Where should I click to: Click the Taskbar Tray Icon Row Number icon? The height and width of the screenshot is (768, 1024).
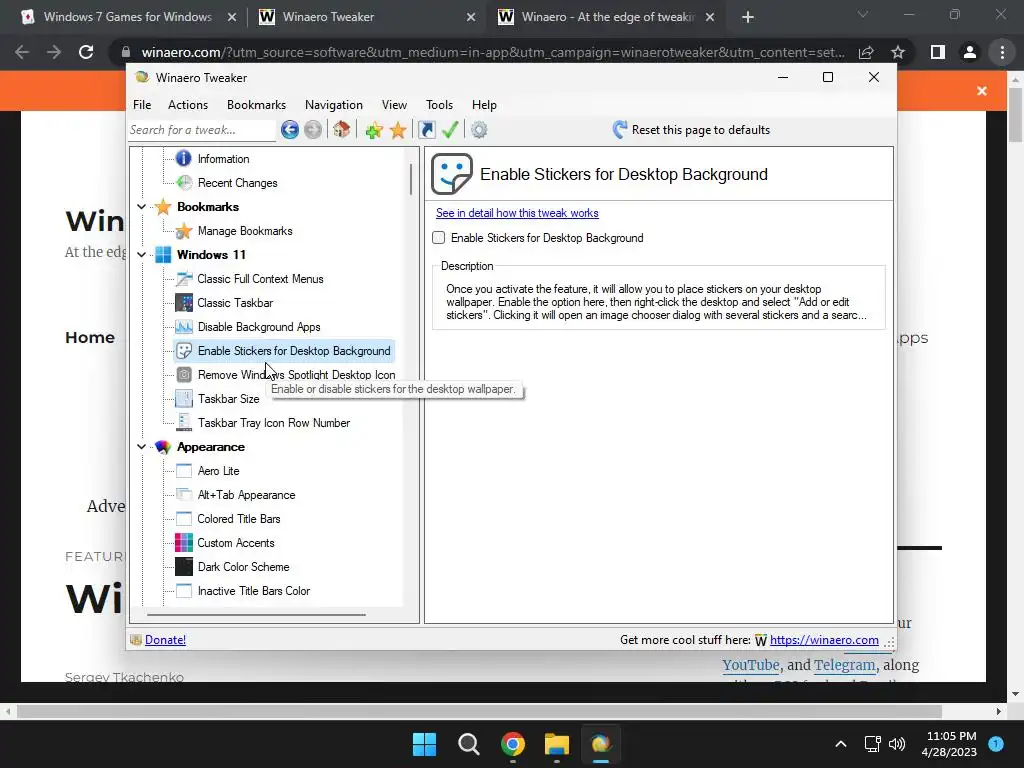coord(184,423)
